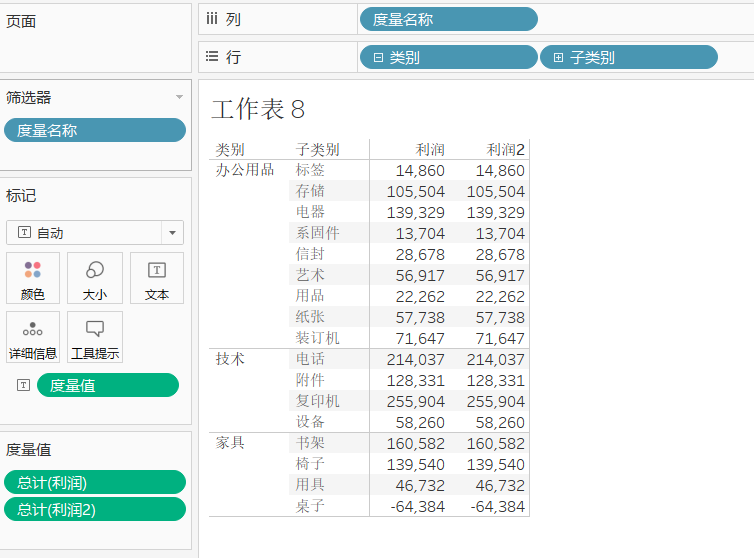This screenshot has width=754, height=558.
Task: Open the 工具提示 (Tooltip) marks card
Action: [95, 337]
